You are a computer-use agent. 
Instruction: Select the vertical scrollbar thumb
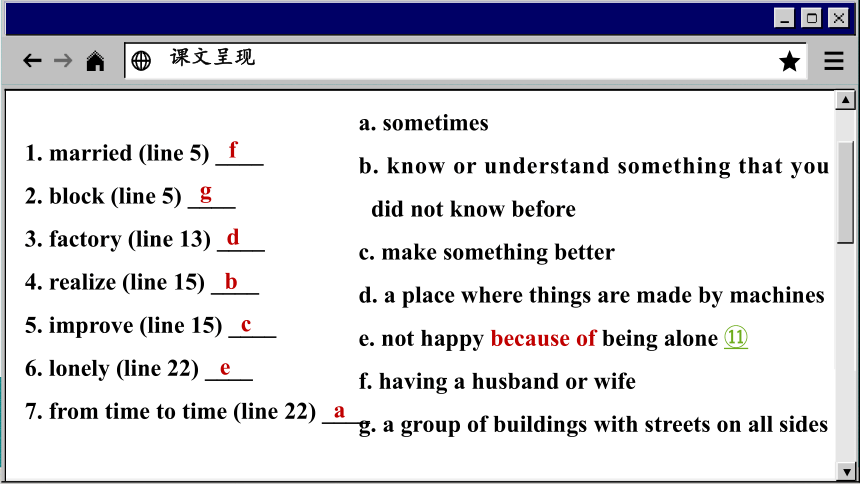[x=845, y=192]
